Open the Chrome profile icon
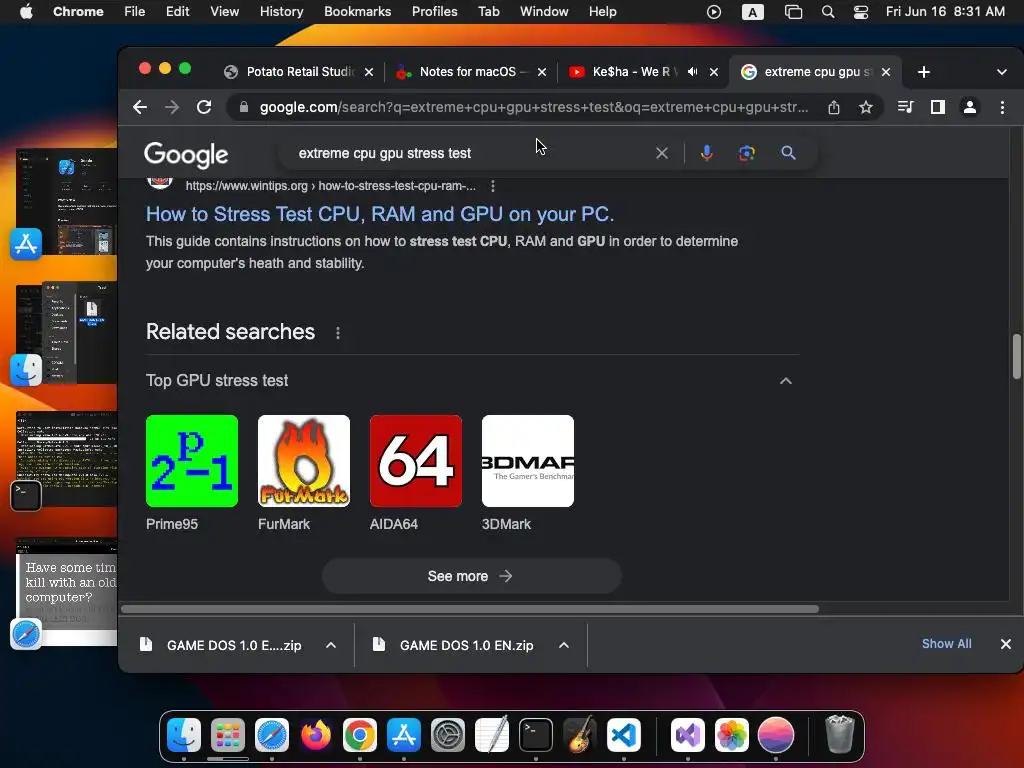Image resolution: width=1024 pixels, height=768 pixels. coord(970,107)
